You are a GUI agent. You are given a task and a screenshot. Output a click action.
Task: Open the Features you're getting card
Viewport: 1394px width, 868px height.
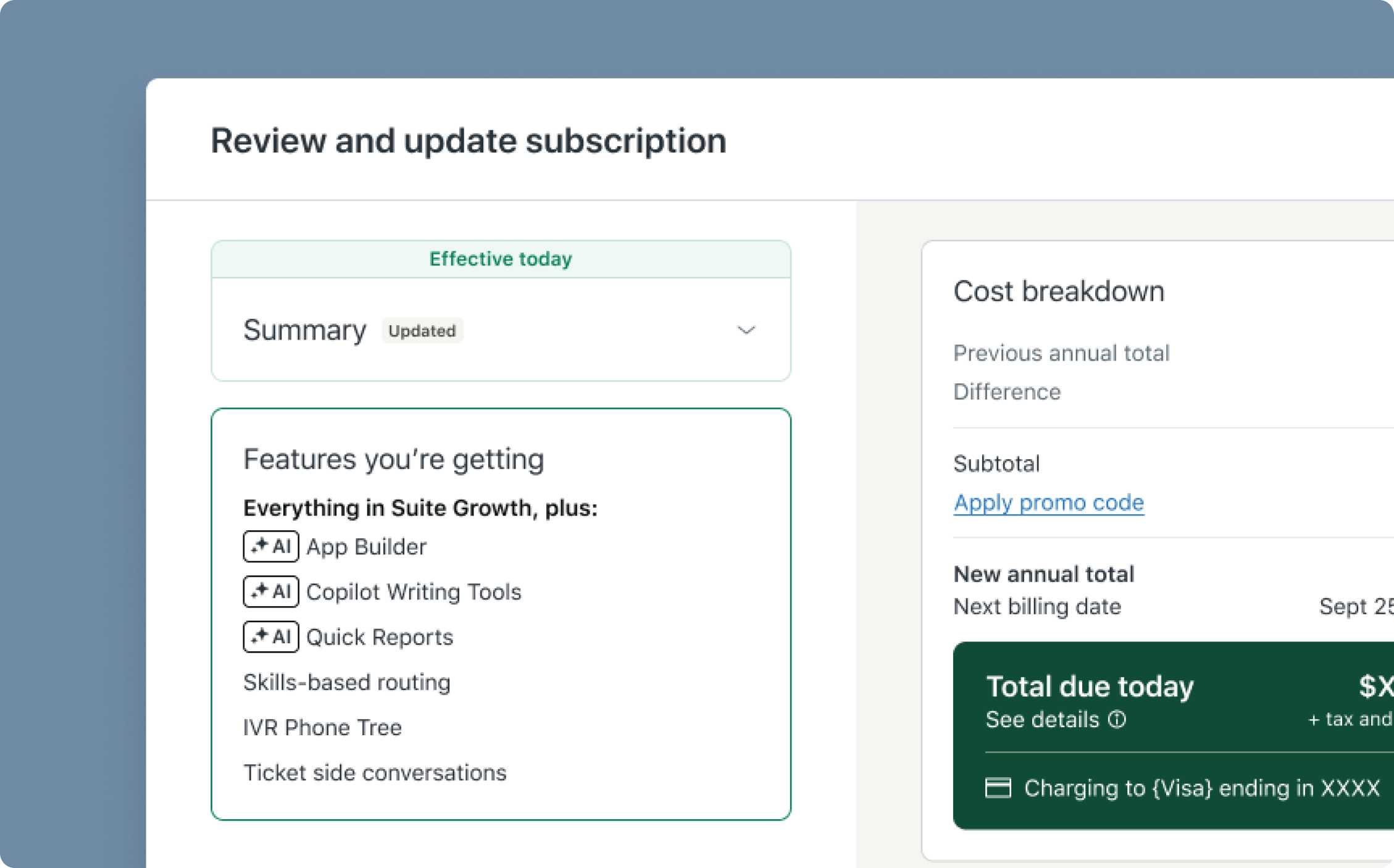click(500, 614)
